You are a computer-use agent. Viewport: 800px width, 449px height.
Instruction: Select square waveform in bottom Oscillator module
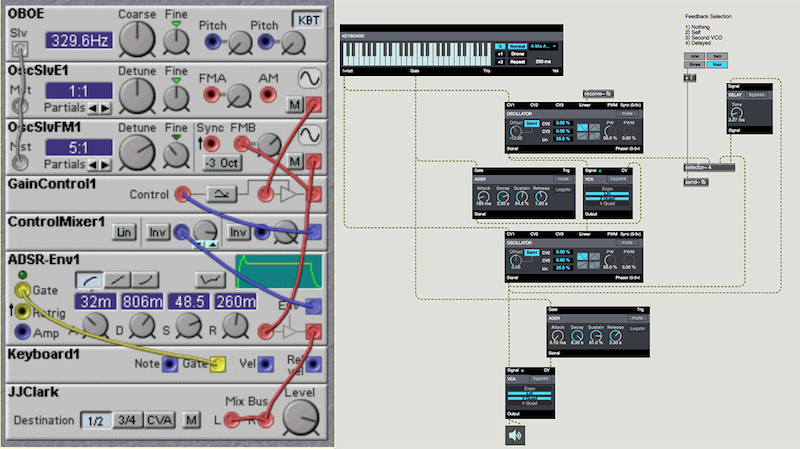pyautogui.click(x=594, y=265)
